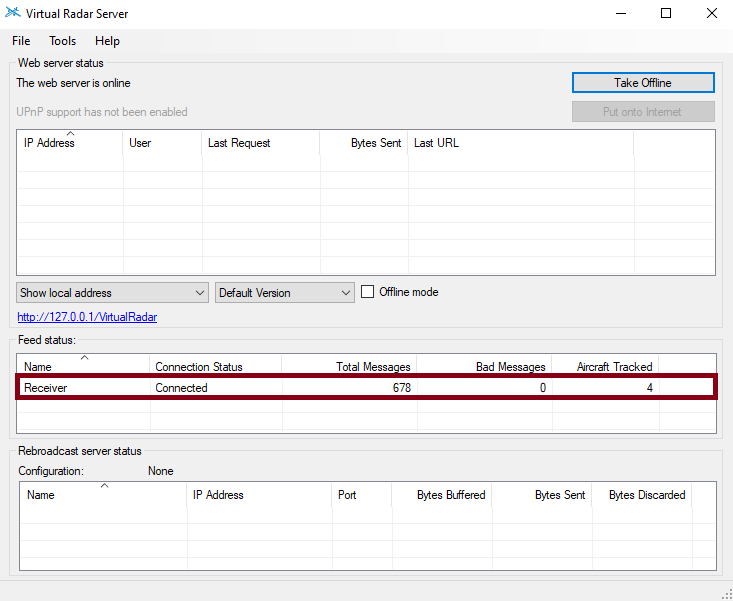Click the Take Offline button
This screenshot has width=733, height=601.
coord(643,83)
